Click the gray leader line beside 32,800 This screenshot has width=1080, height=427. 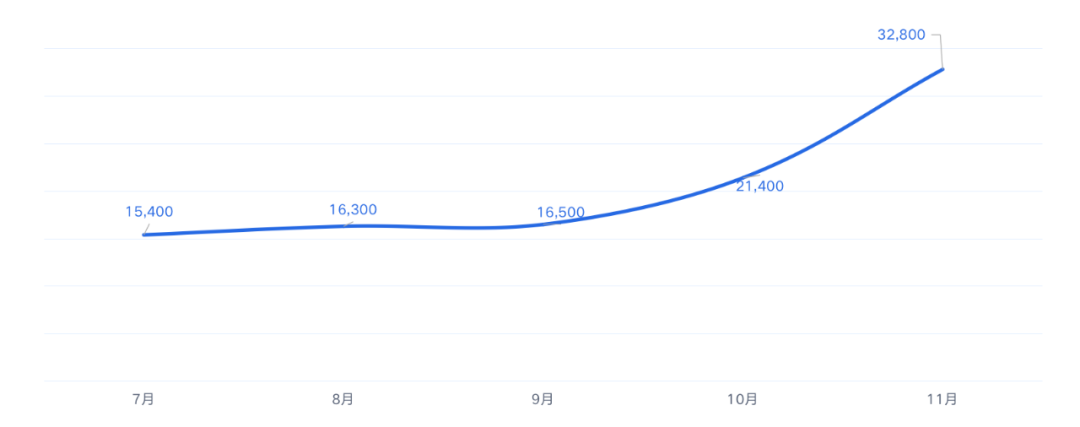[937, 50]
